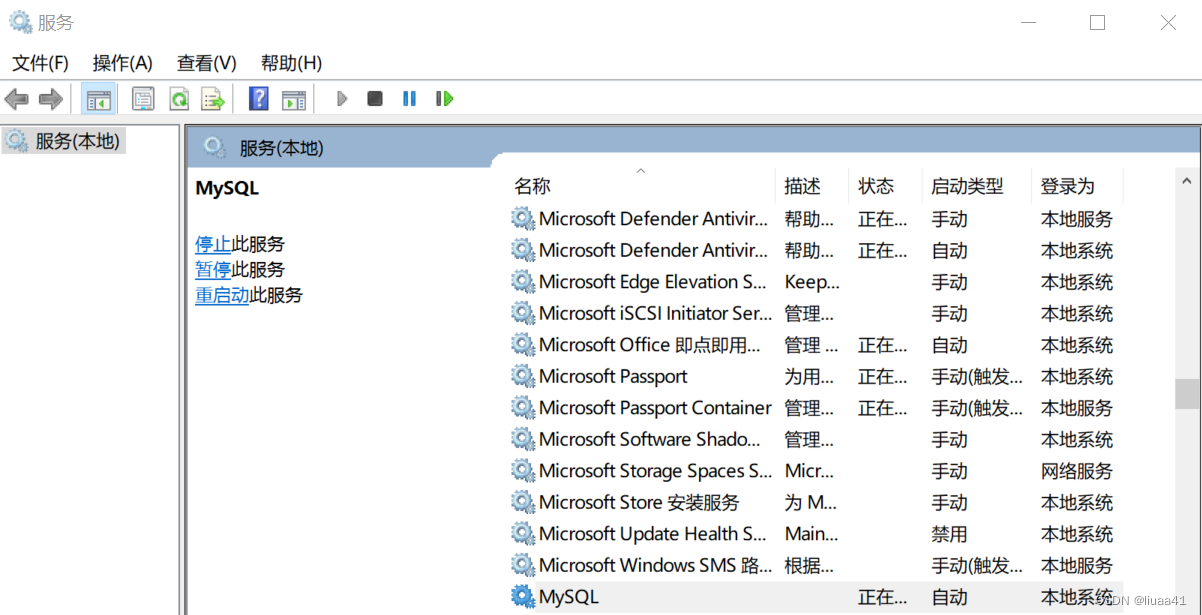Click the 暂停此服务 link
The height and width of the screenshot is (615, 1202).
240,269
